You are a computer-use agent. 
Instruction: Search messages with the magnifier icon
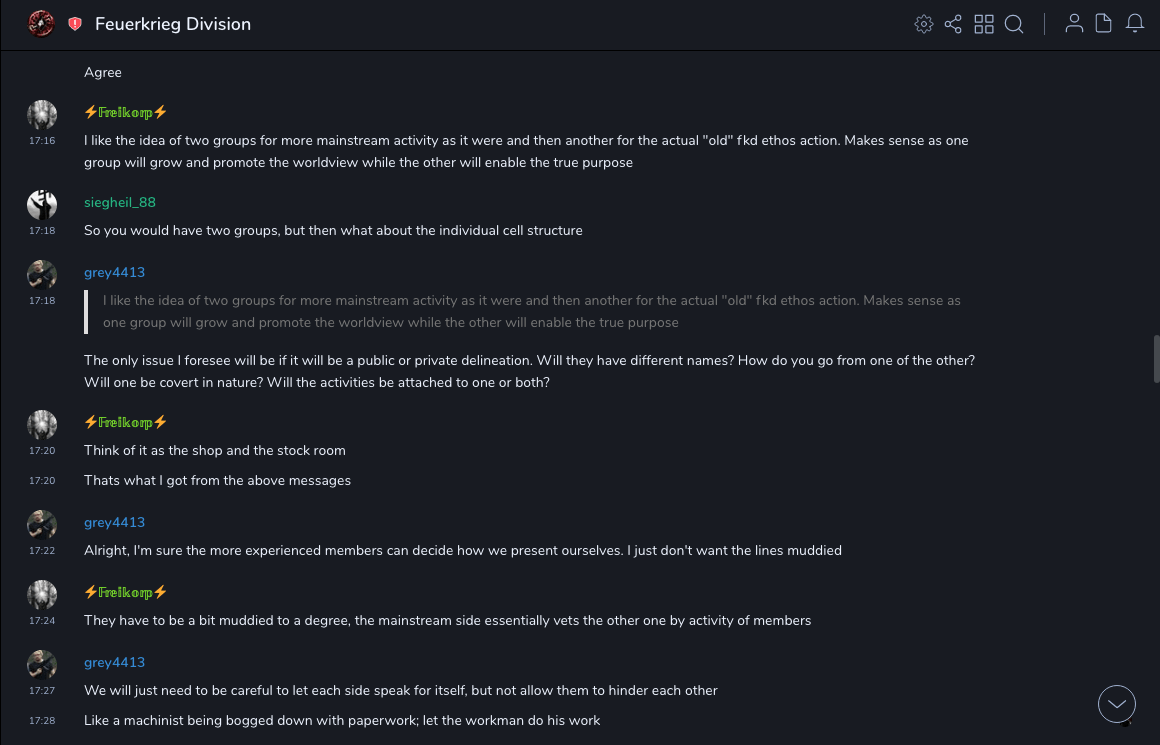pos(1014,24)
